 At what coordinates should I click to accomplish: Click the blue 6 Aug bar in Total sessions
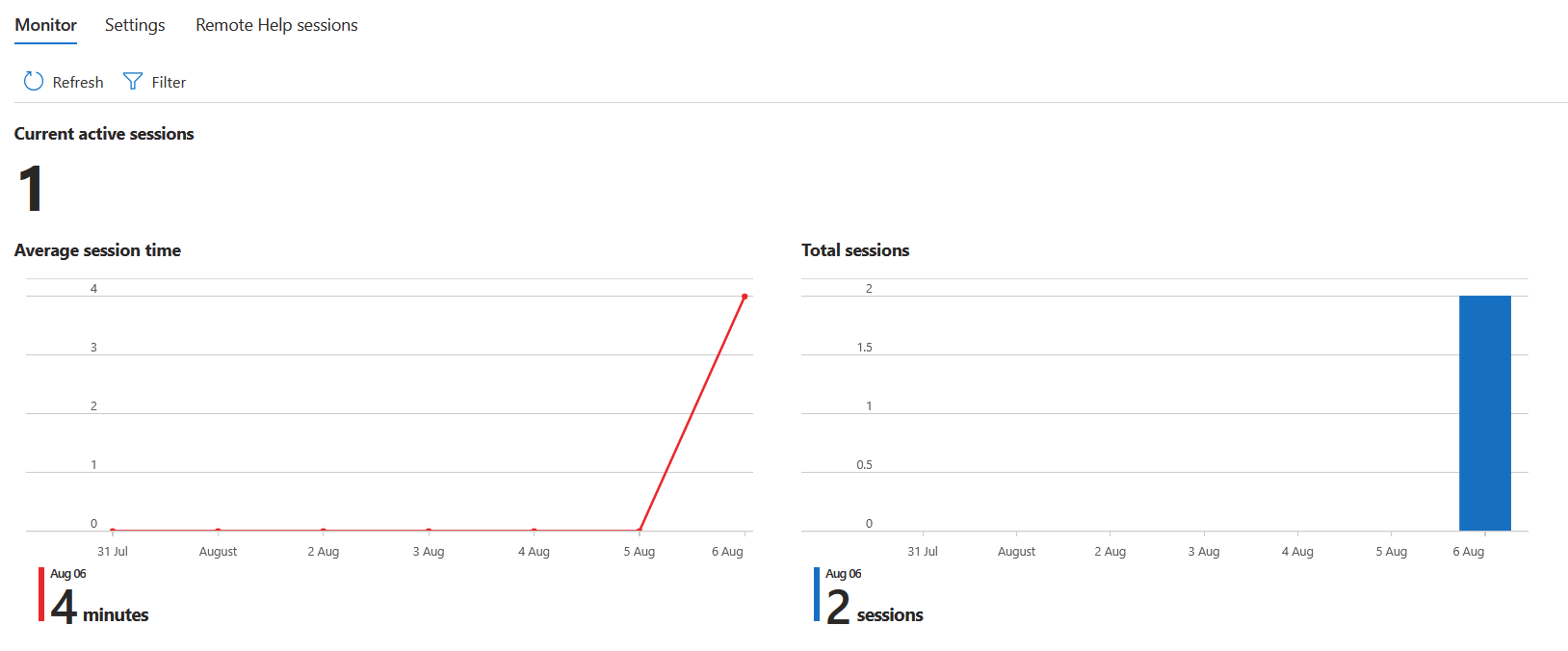(1484, 413)
